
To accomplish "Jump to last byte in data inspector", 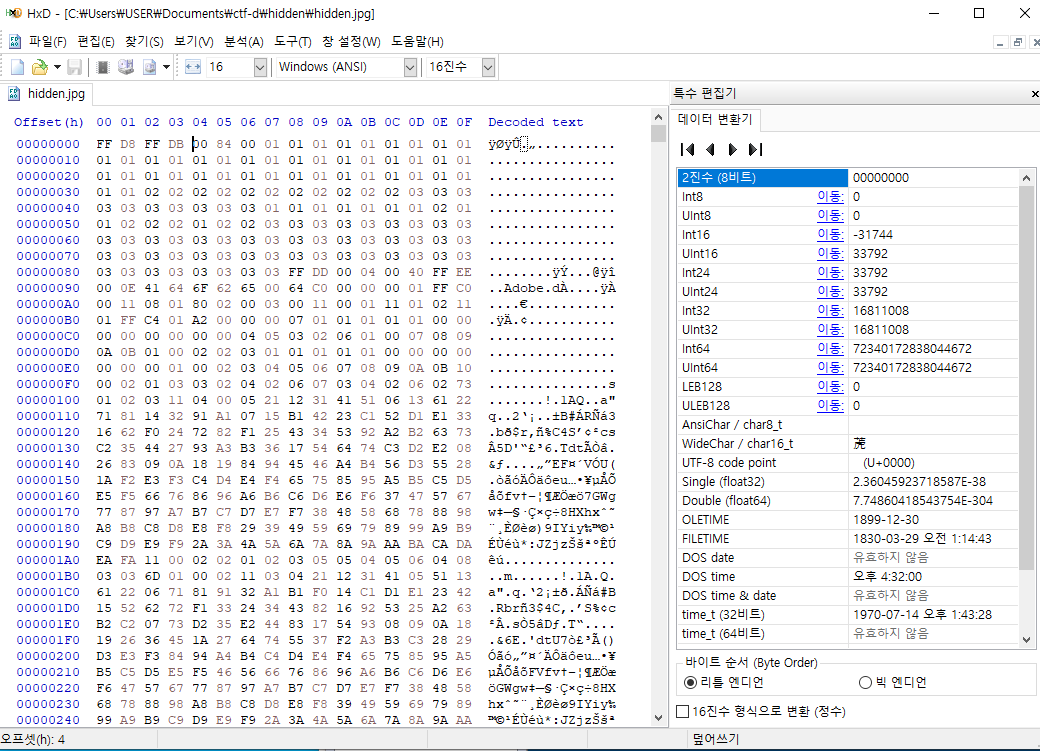I will click(755, 149).
